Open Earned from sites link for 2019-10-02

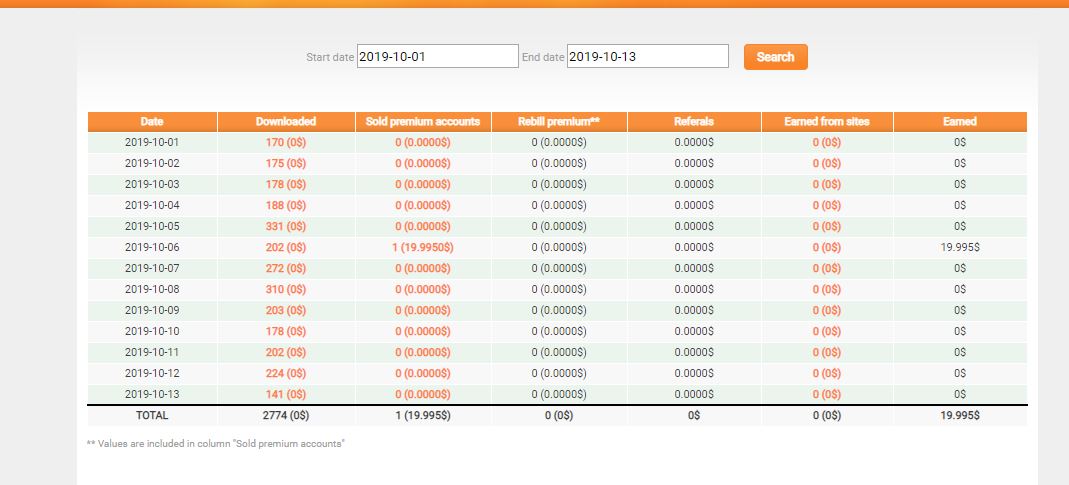click(x=827, y=164)
